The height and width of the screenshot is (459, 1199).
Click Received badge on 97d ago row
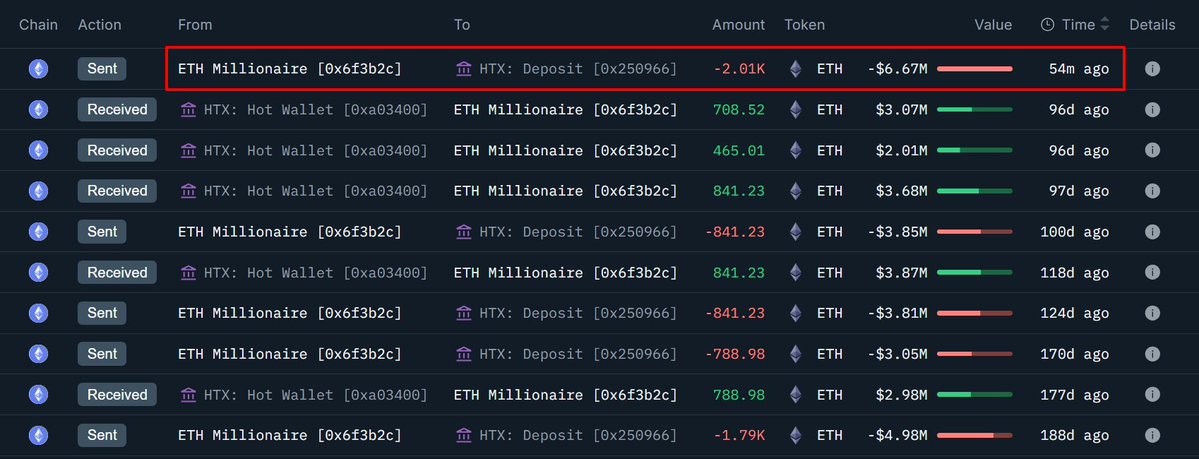click(x=117, y=190)
